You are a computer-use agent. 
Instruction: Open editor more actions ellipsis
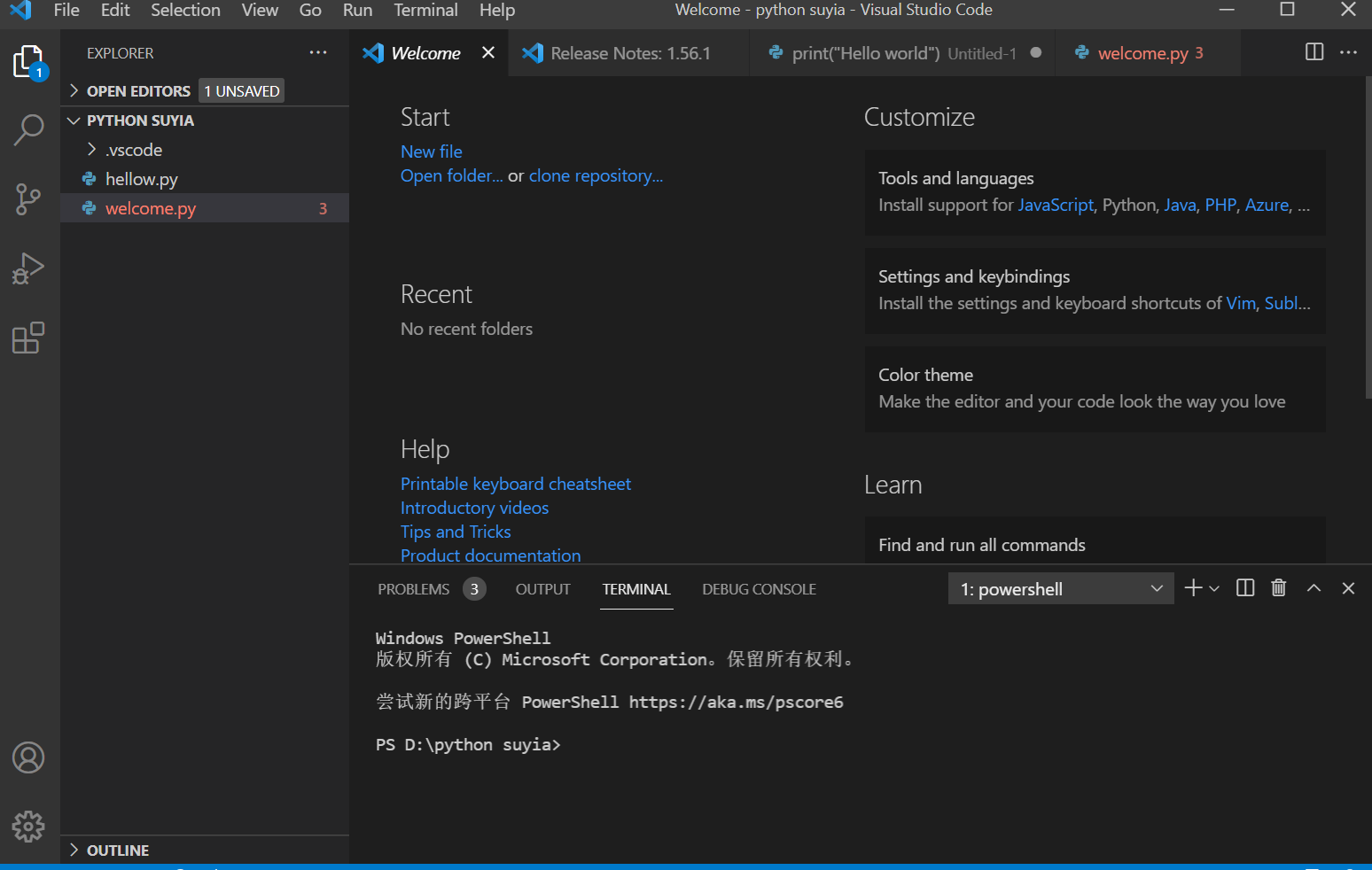coord(1348,52)
